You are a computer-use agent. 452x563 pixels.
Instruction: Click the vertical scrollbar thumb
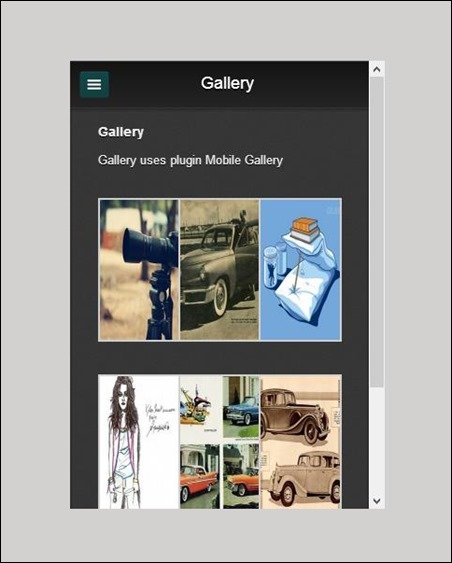377,232
